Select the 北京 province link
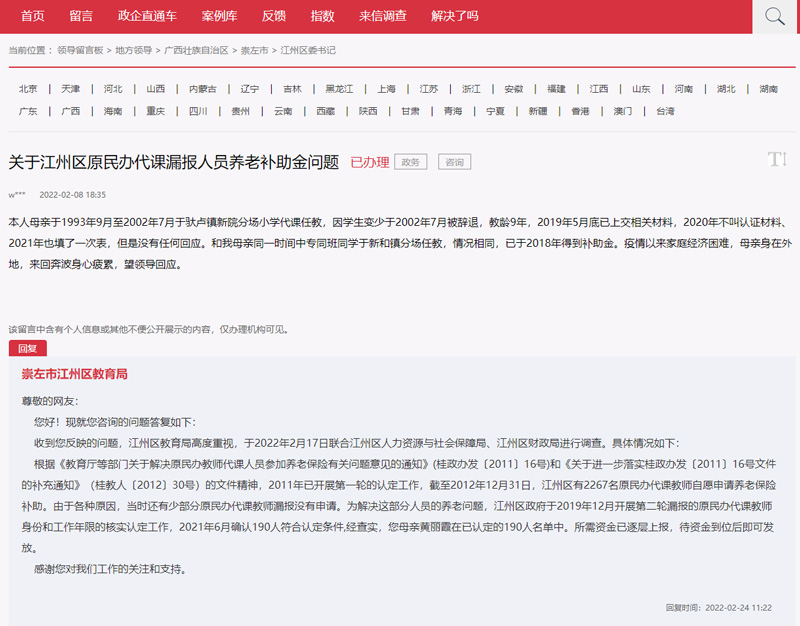This screenshot has width=800, height=626. click(x=28, y=89)
